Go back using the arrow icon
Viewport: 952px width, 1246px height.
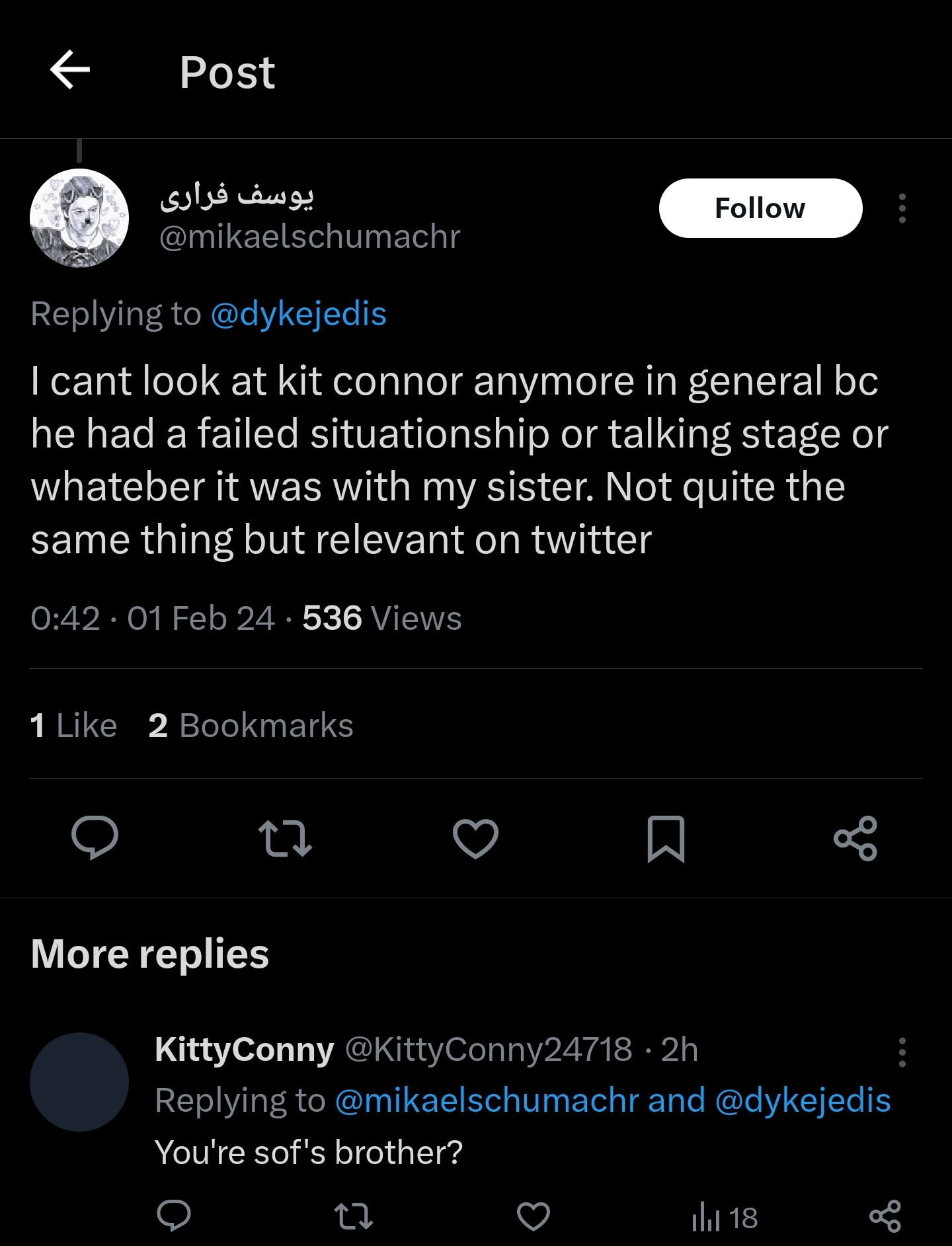(70, 70)
